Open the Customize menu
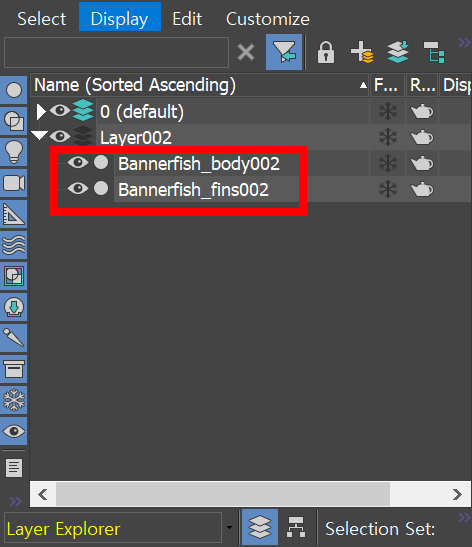The width and height of the screenshot is (472, 547). (268, 19)
